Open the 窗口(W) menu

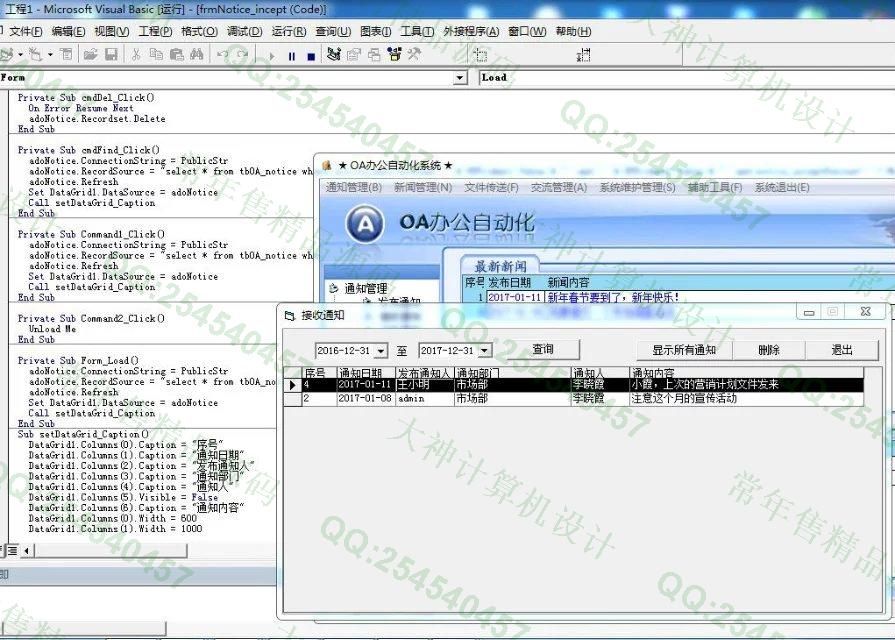click(x=527, y=31)
